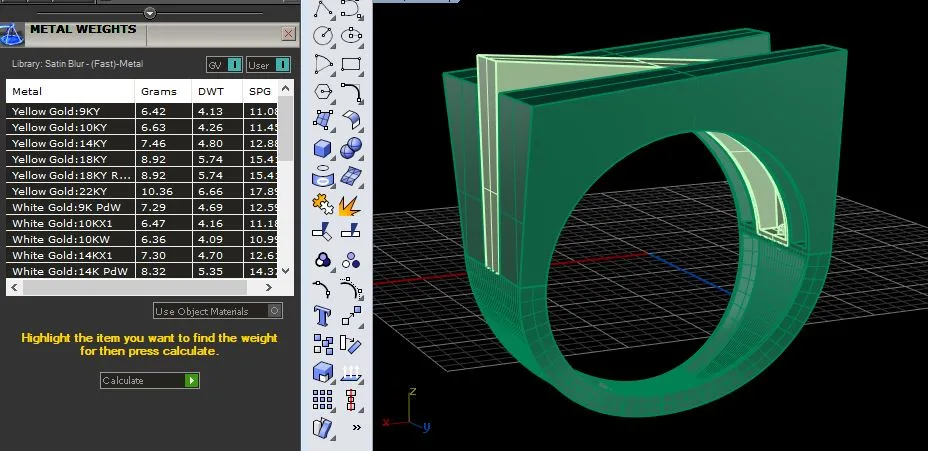
Task: Expand toolbar overflow double-arrow
Action: point(356,427)
